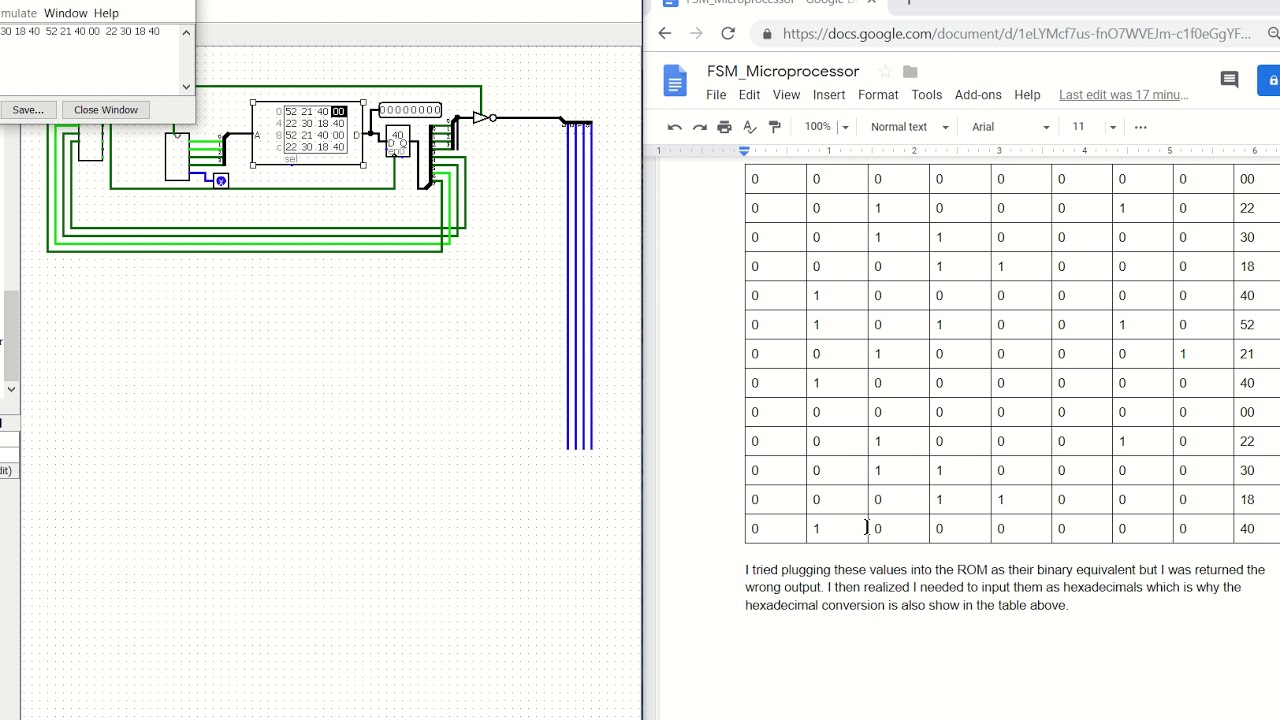Close the FSM_Microprocessor browser tab
The width and height of the screenshot is (1280, 720).
[x=871, y=2]
